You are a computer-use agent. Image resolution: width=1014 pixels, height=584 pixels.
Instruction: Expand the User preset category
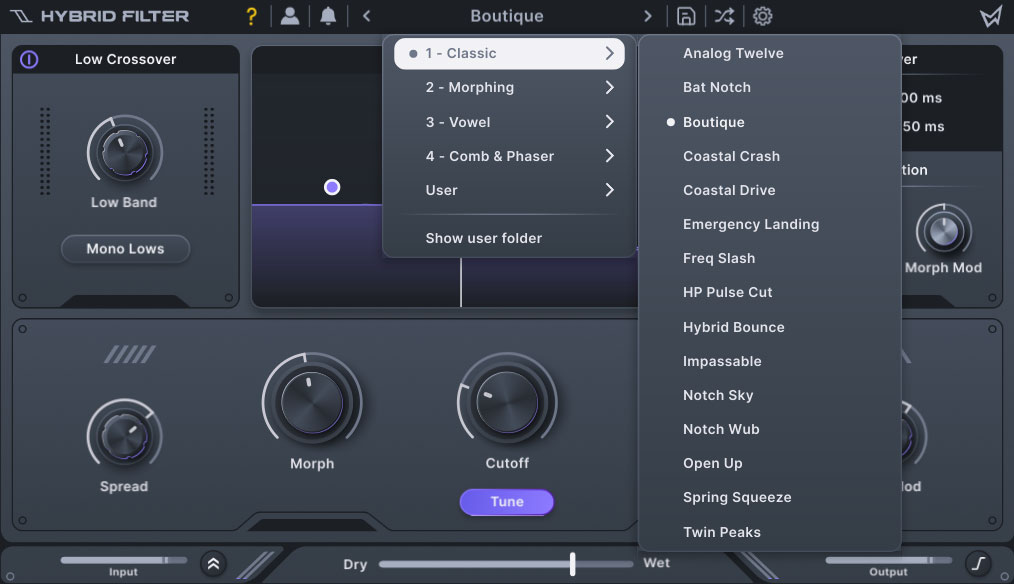point(509,190)
